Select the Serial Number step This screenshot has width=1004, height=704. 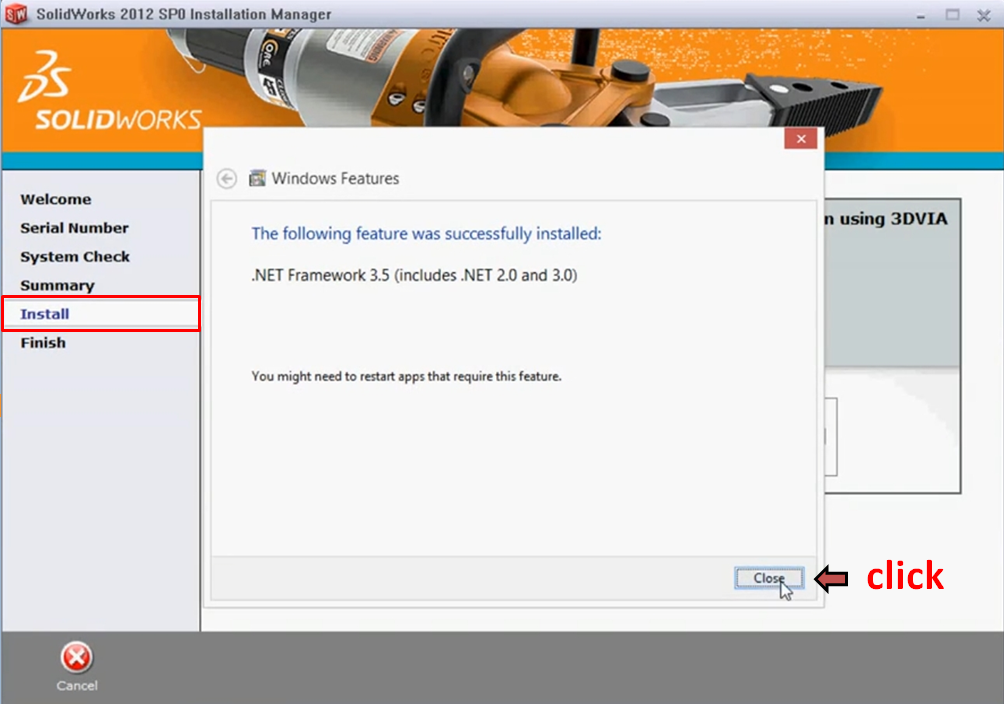tap(74, 228)
